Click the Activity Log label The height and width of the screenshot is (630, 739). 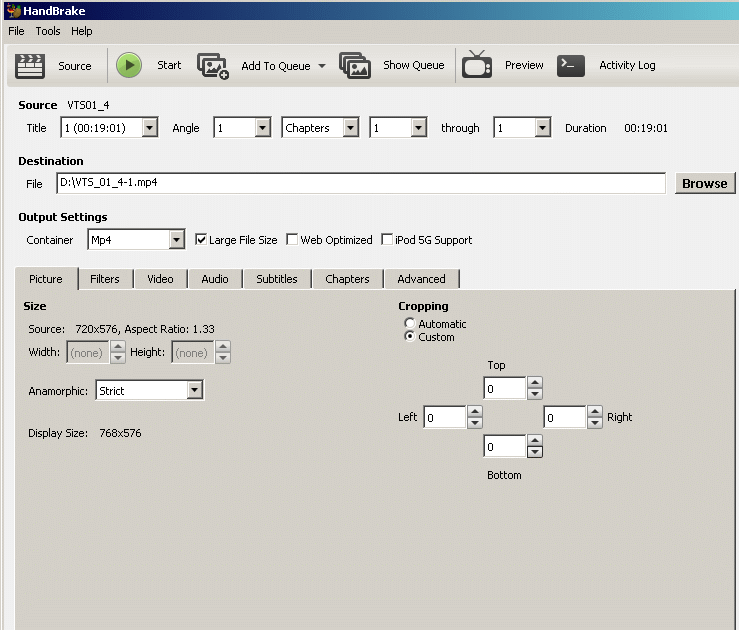click(627, 65)
